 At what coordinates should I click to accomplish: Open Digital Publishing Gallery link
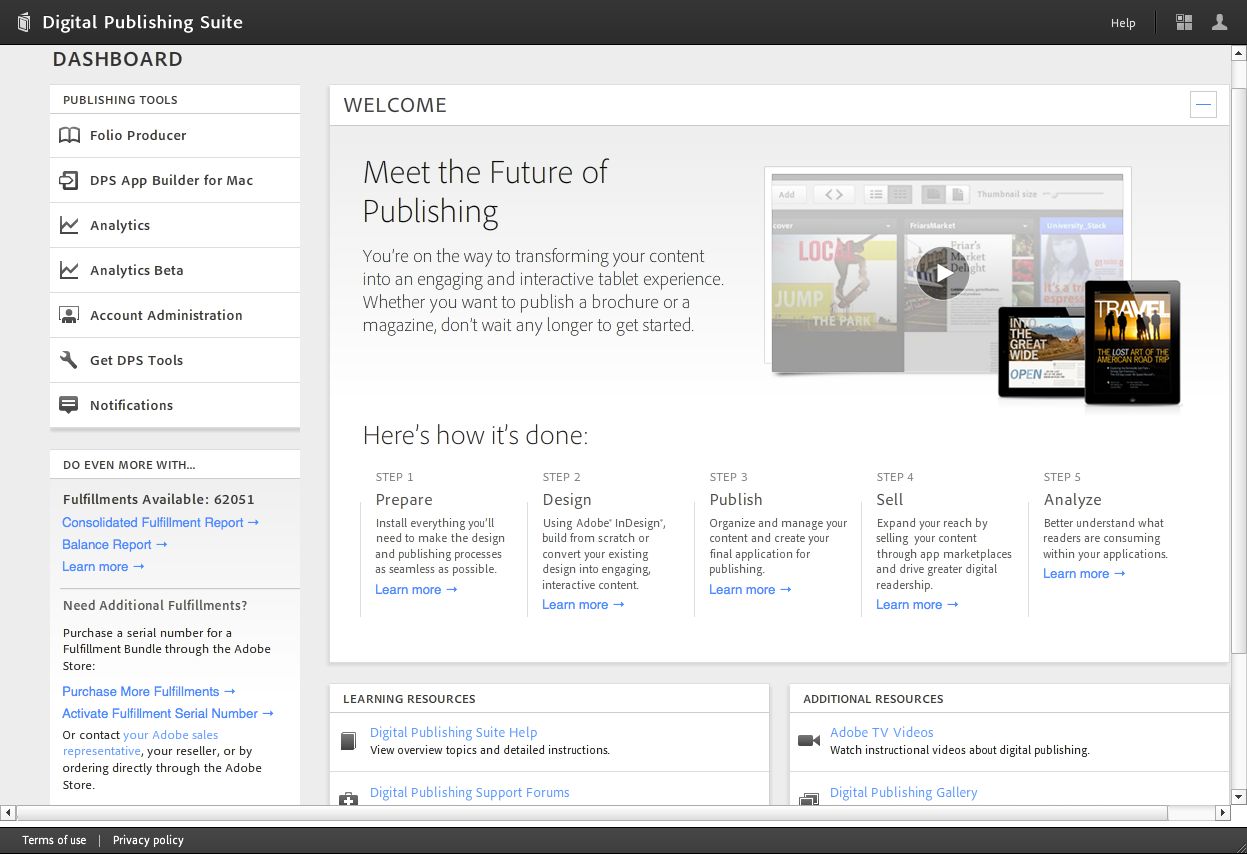[903, 792]
